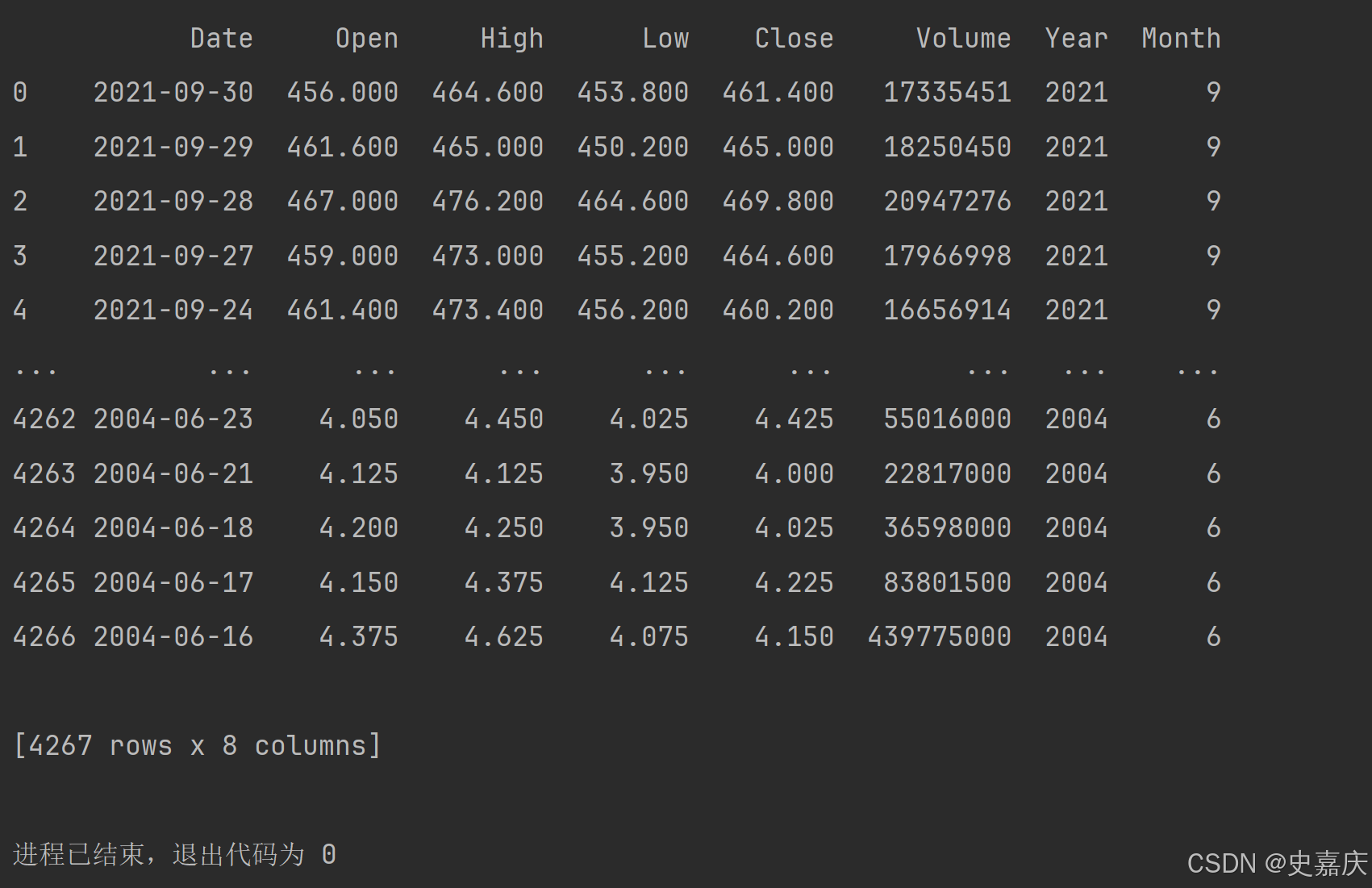Click the Date column header
The height and width of the screenshot is (888, 1372).
[222, 38]
